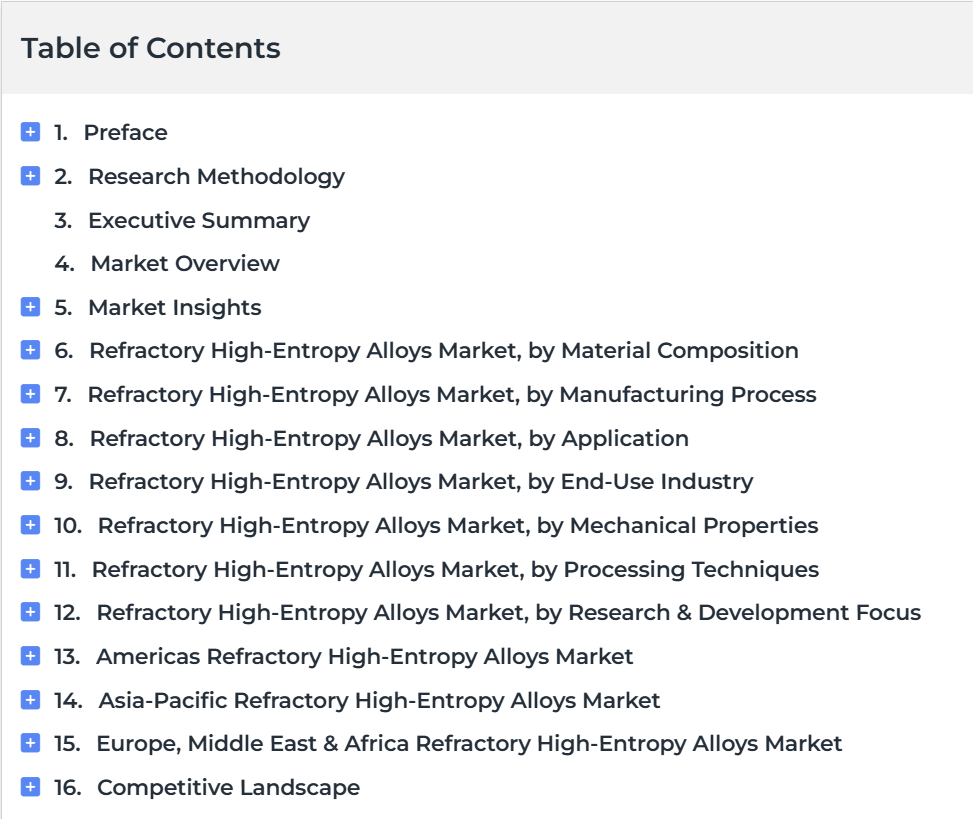The image size is (973, 819).
Task: Expand Europe, Middle East & Africa chapter
Action: 30,743
